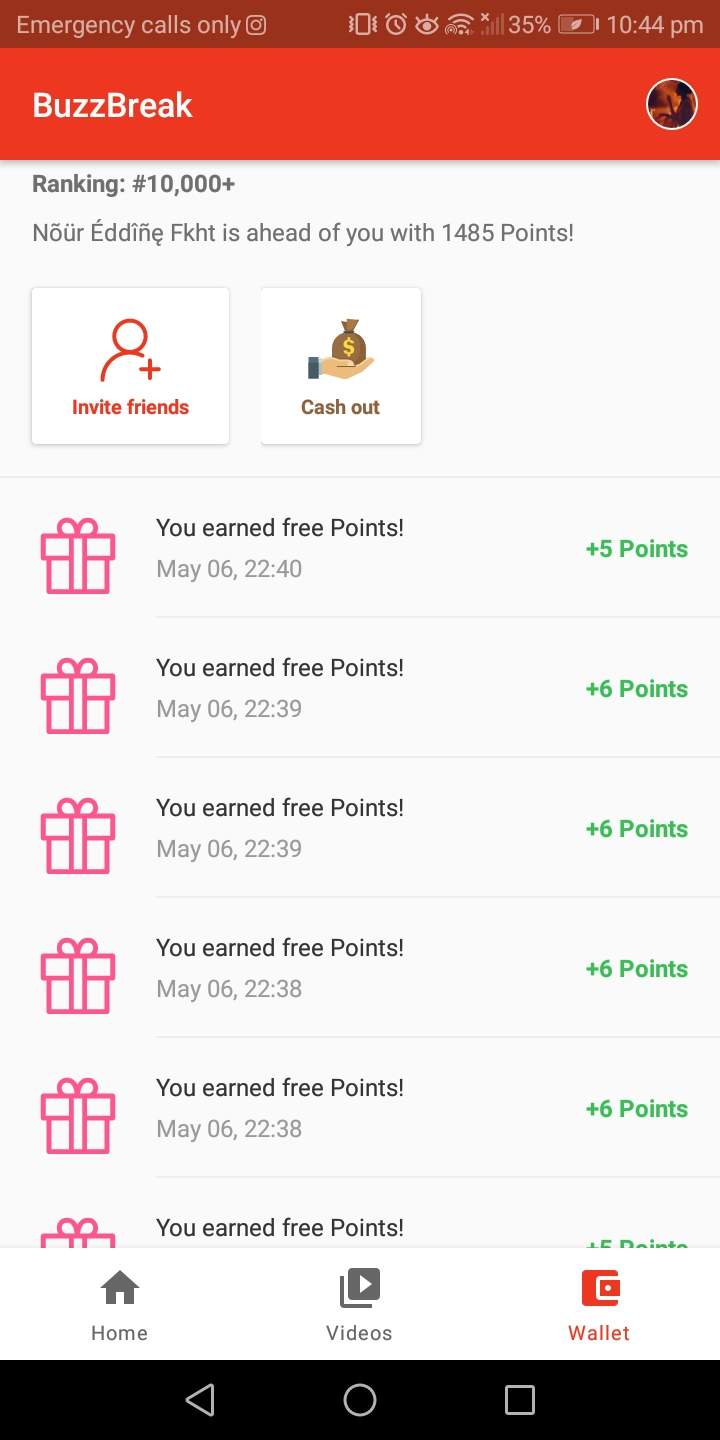Tap gift icon for 22:40 entry
Viewport: 720px width, 1440px height.
pyautogui.click(x=78, y=556)
